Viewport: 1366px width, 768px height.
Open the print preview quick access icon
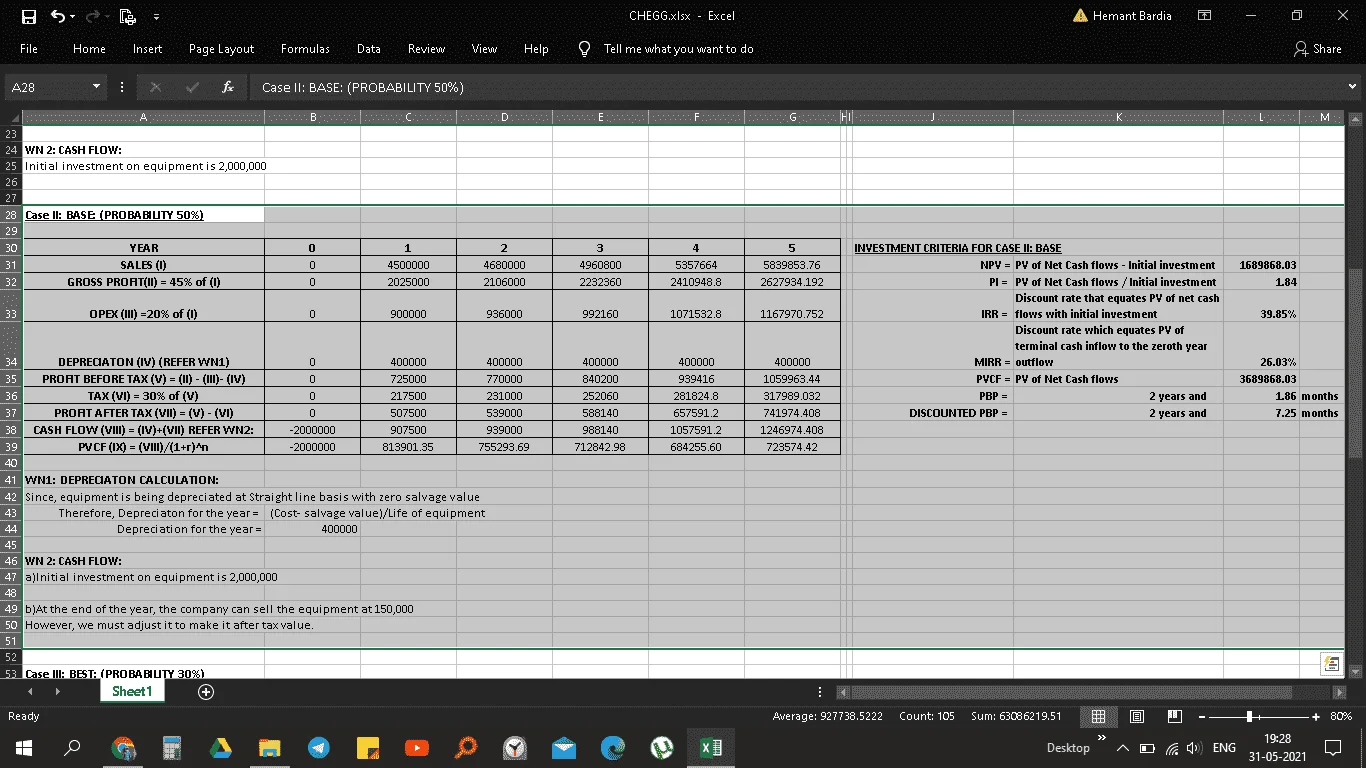[127, 16]
